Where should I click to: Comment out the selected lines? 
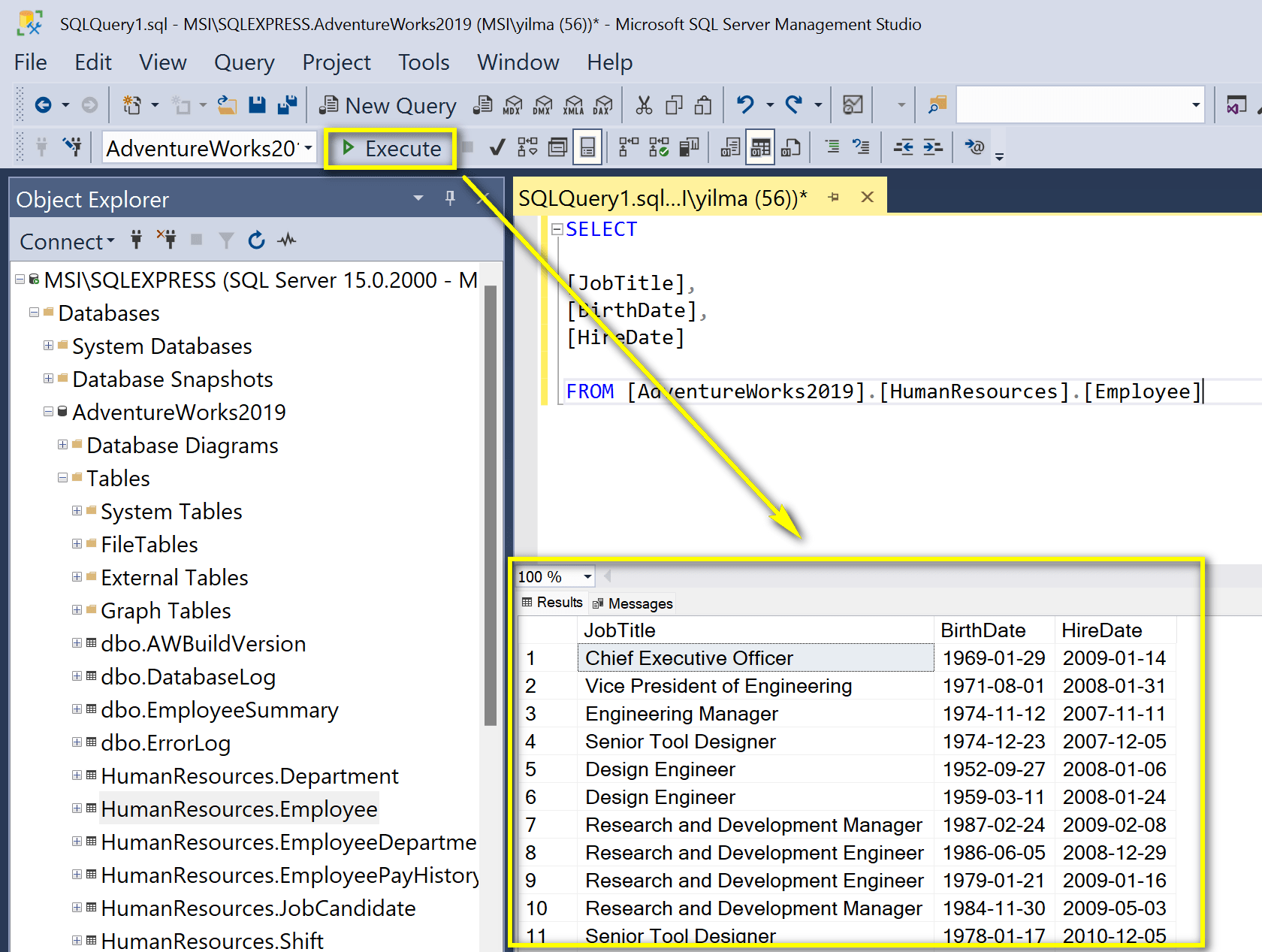(x=832, y=147)
